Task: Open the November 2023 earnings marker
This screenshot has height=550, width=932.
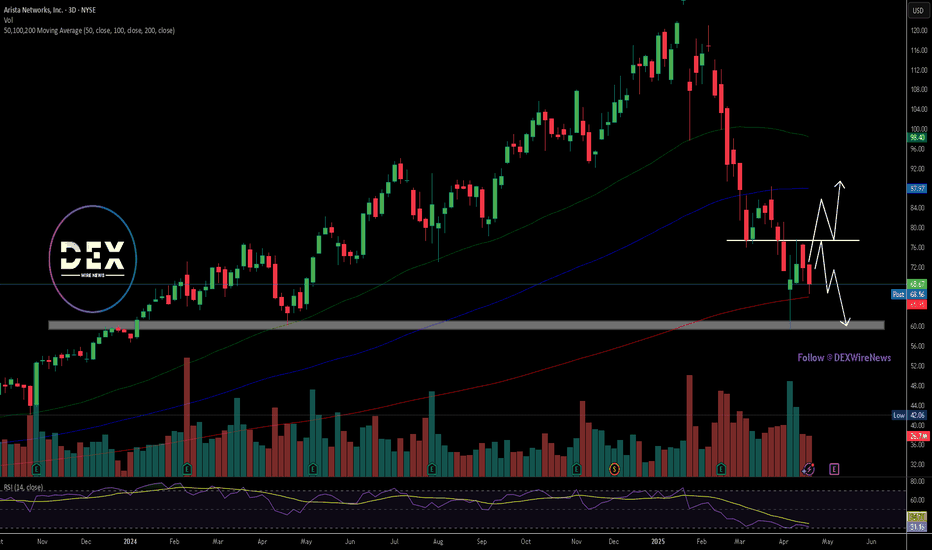Action: coord(37,469)
